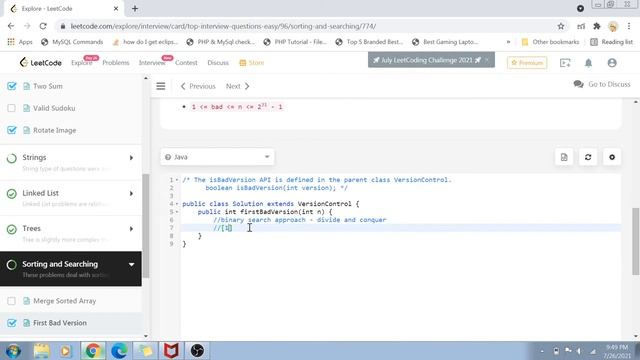Show more bookmarks with the chevron
The width and height of the screenshot is (640, 360).
[508, 42]
